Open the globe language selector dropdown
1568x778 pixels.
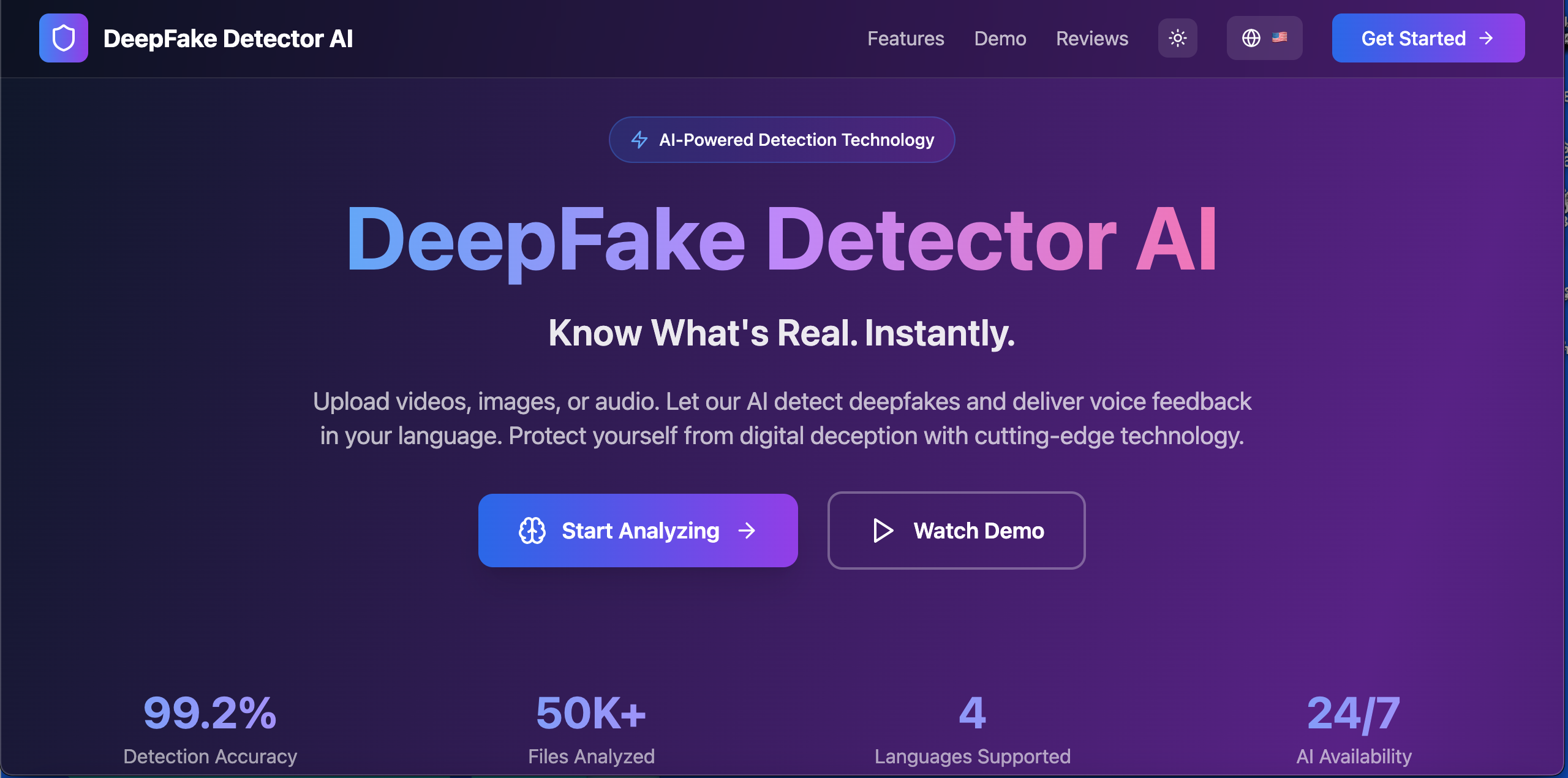click(1251, 38)
